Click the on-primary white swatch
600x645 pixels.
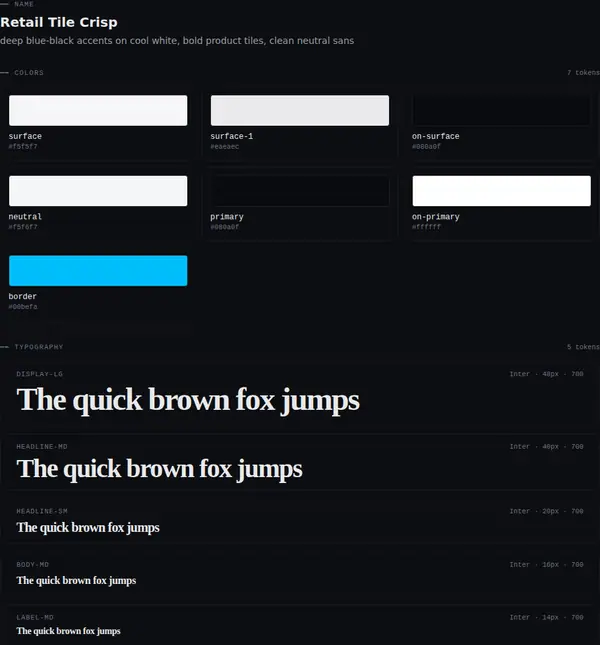pos(501,191)
